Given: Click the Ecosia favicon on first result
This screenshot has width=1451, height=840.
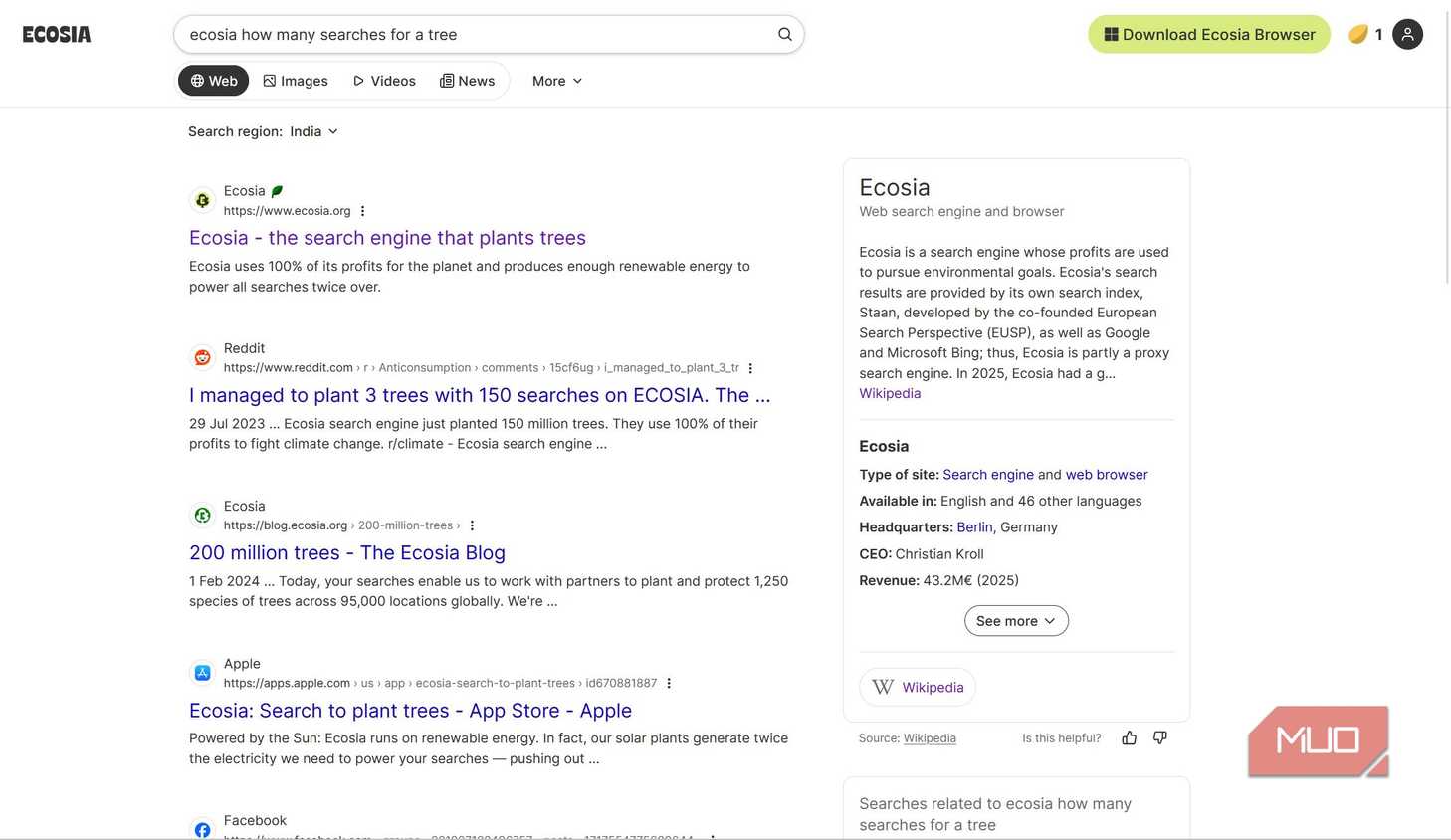Looking at the screenshot, I should (x=202, y=200).
